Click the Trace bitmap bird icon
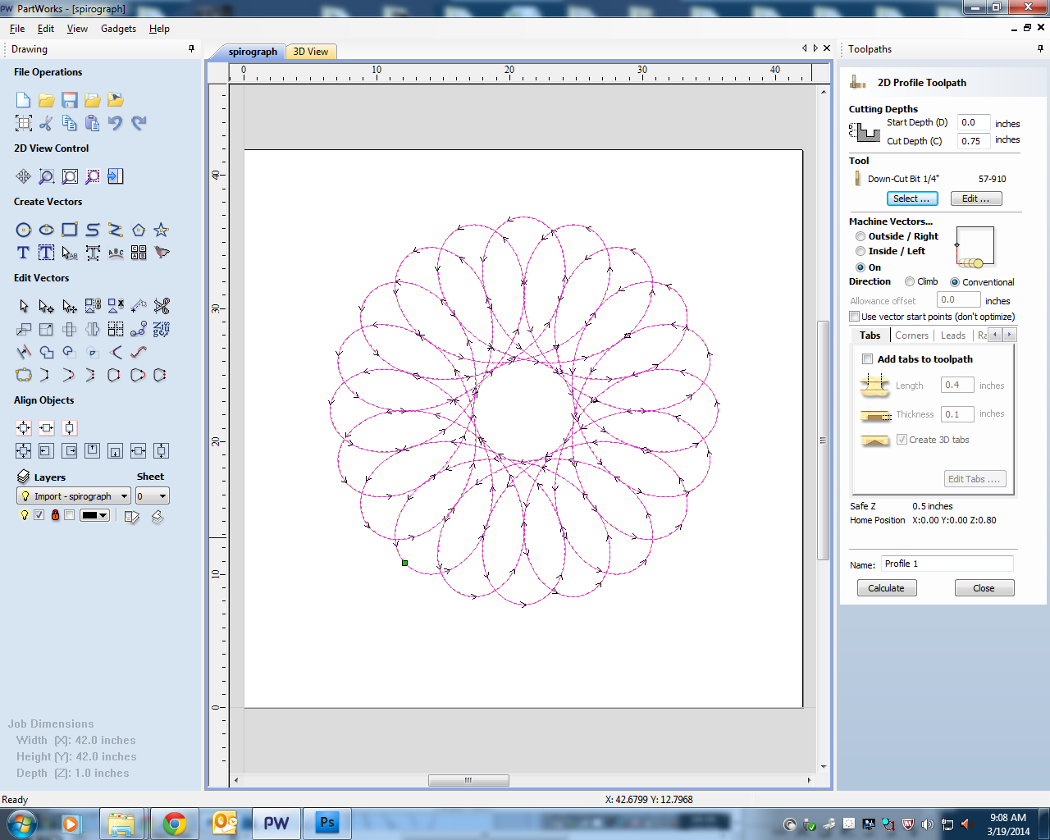The image size is (1050, 840). (161, 253)
